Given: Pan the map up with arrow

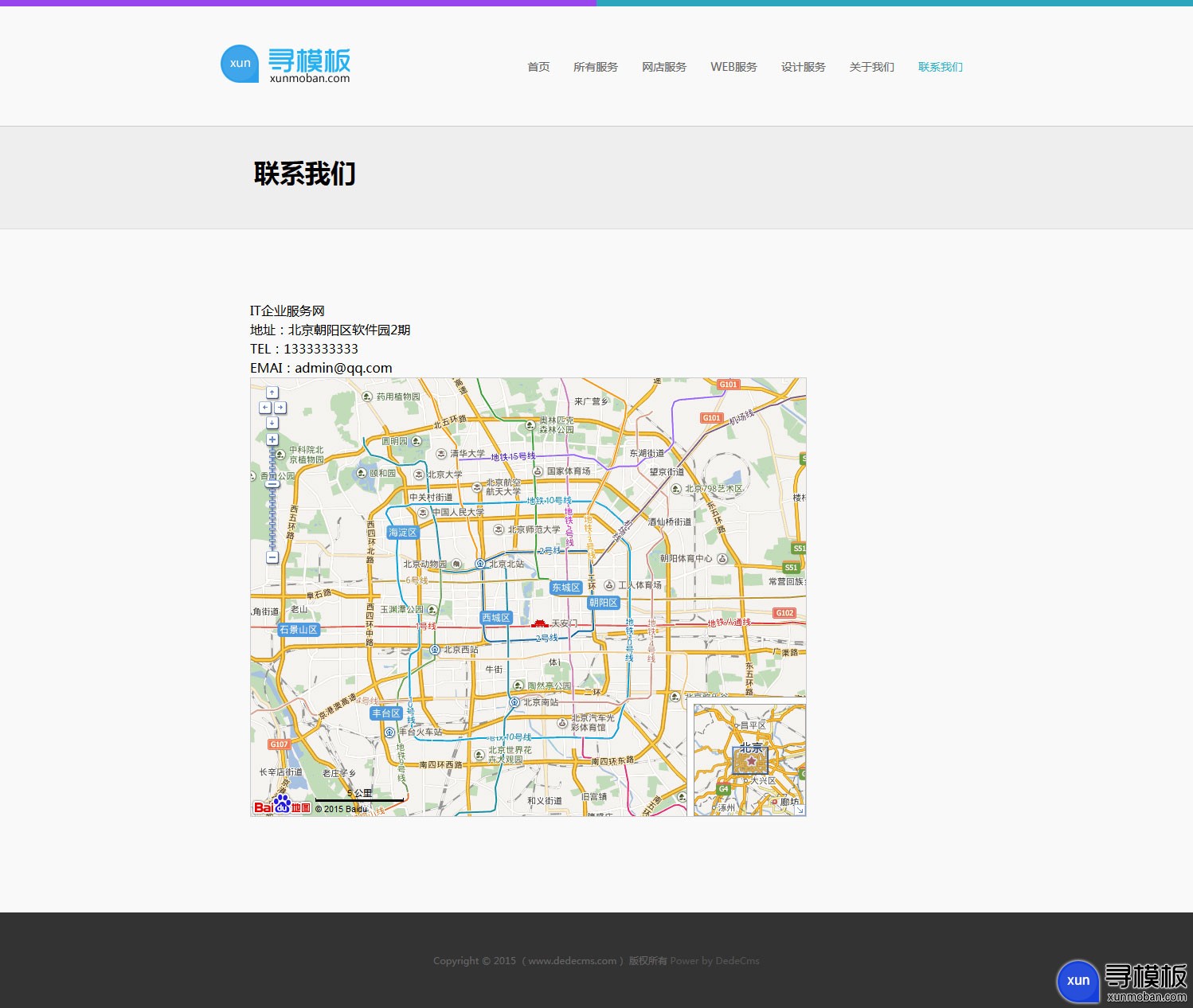Looking at the screenshot, I should [x=272, y=393].
